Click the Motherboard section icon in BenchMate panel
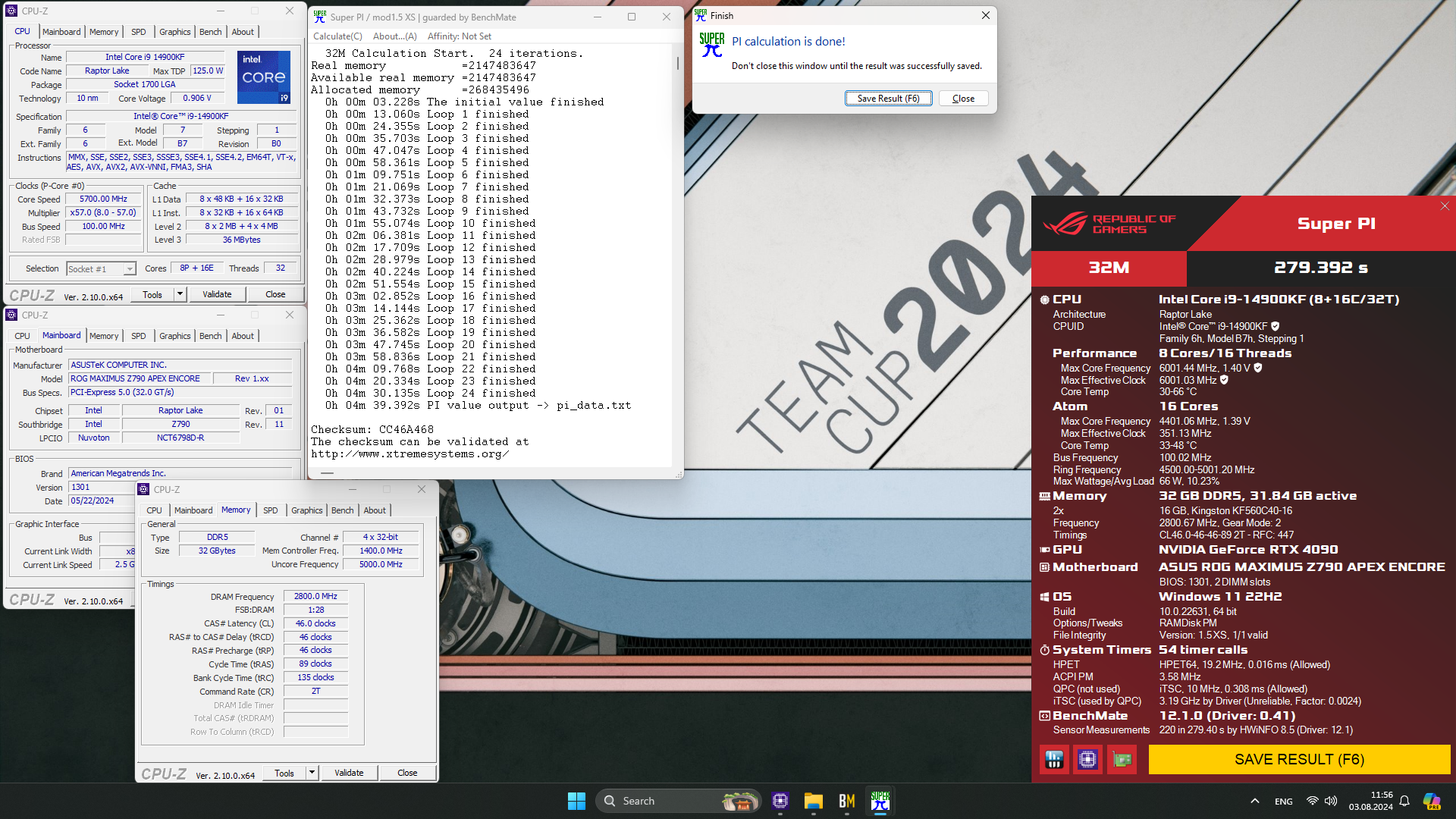 (x=1044, y=567)
